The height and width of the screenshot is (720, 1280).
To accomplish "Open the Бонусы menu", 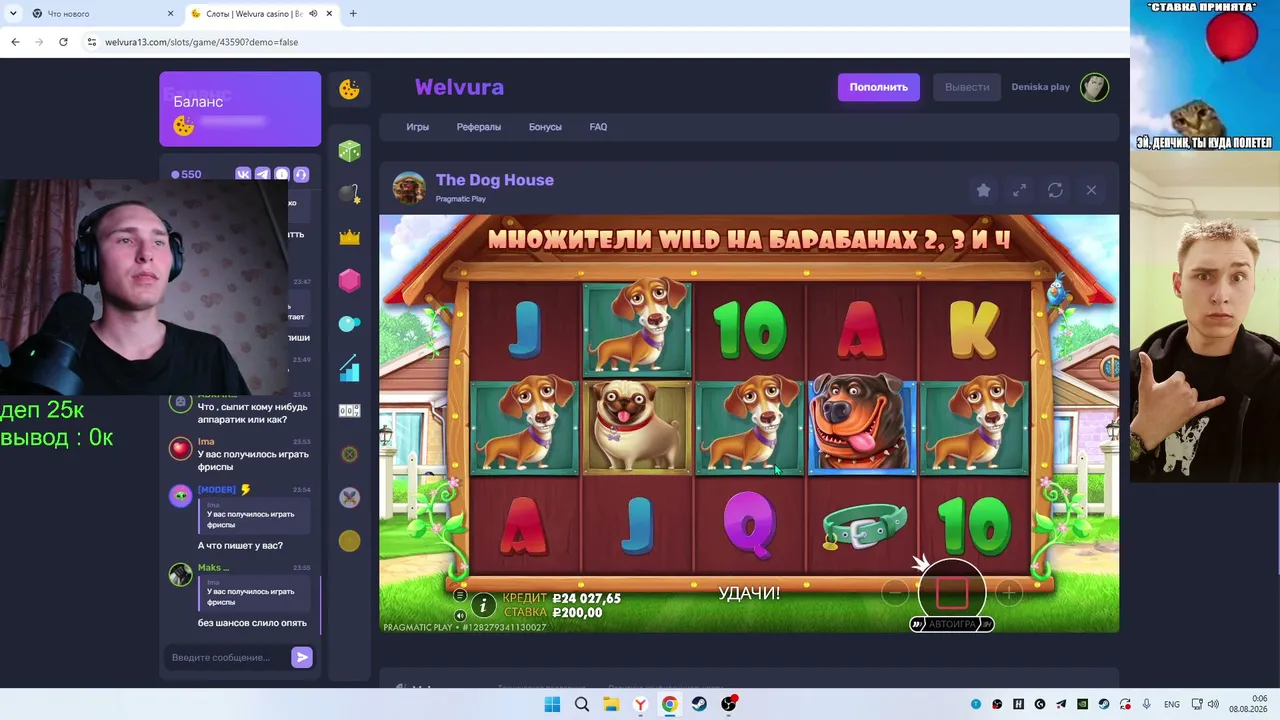I will point(545,127).
